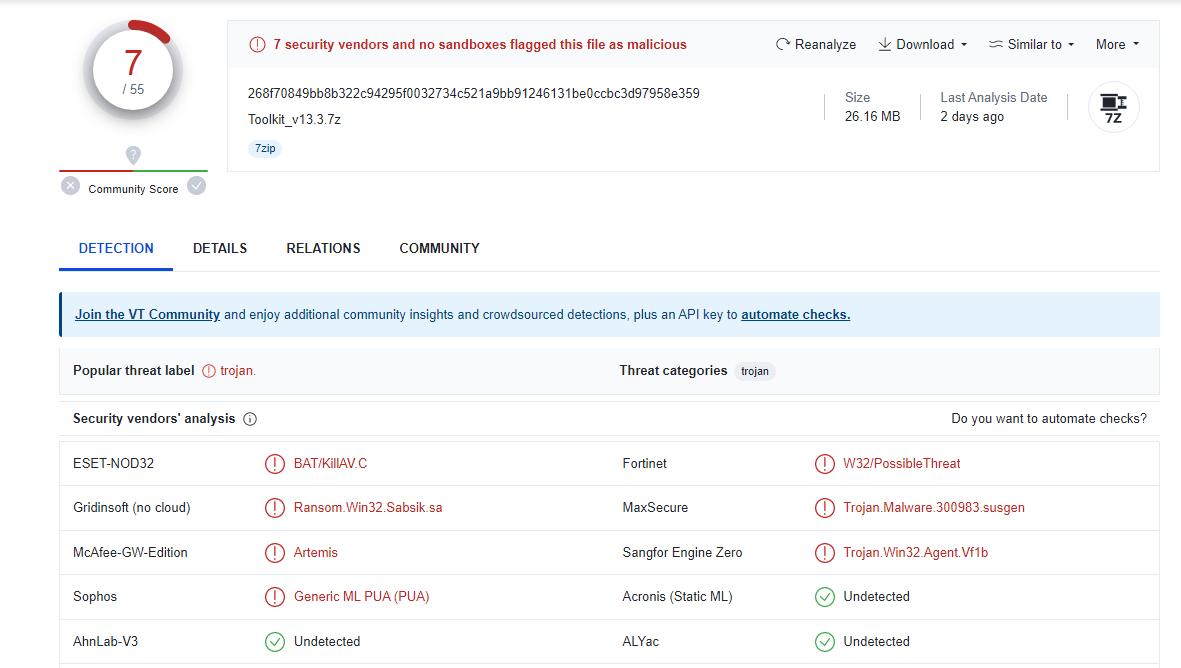Click the 7zip file tag
Image resolution: width=1181 pixels, height=668 pixels.
[x=265, y=148]
